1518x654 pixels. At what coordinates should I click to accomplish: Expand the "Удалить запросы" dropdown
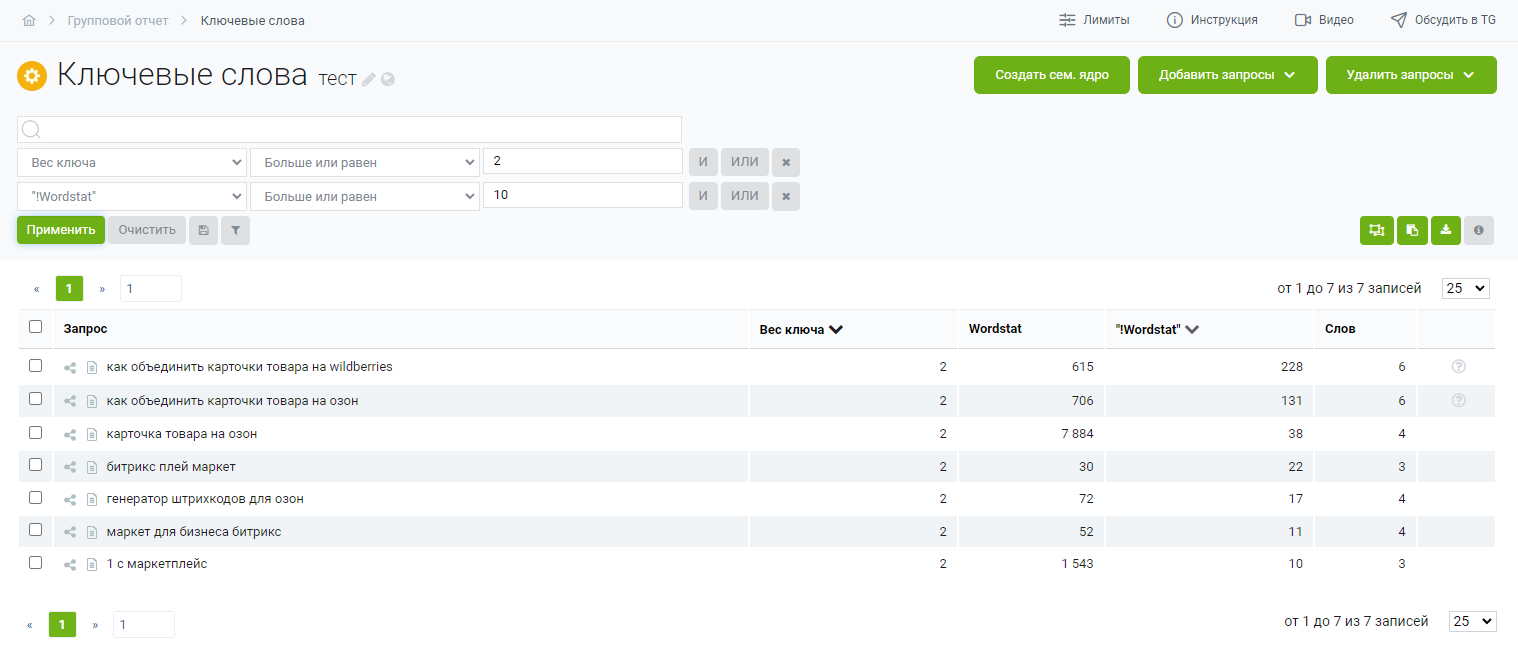(x=1410, y=75)
